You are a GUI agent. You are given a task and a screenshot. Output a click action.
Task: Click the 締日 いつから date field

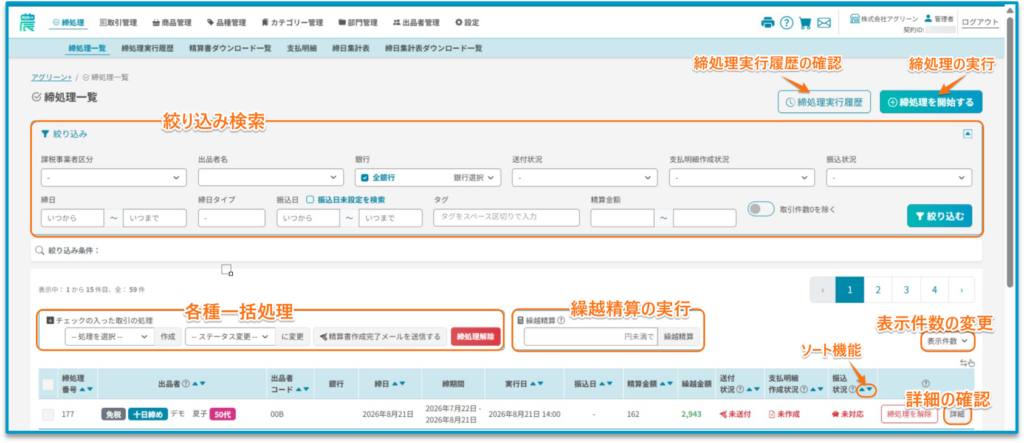point(72,218)
